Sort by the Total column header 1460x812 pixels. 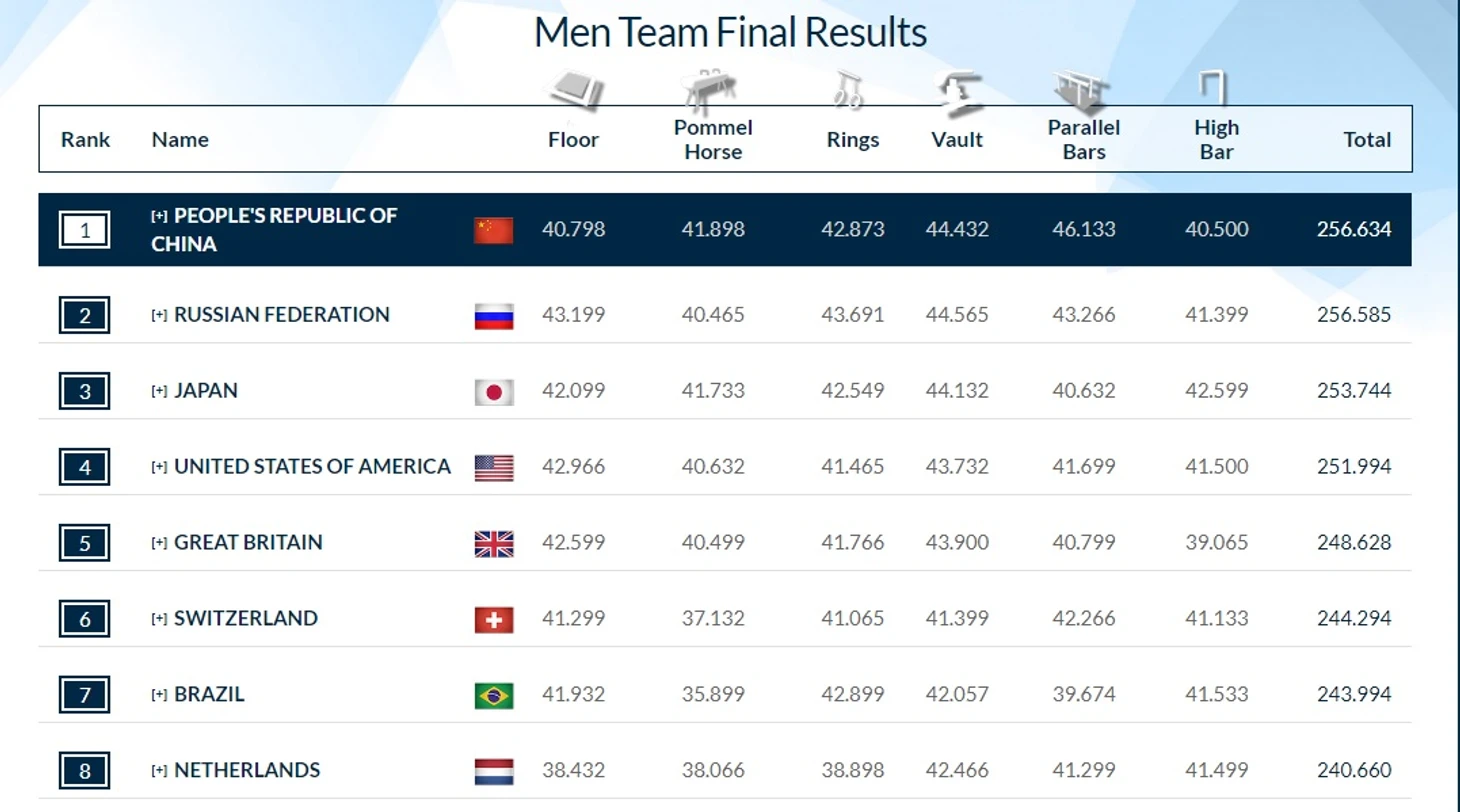click(x=1367, y=140)
